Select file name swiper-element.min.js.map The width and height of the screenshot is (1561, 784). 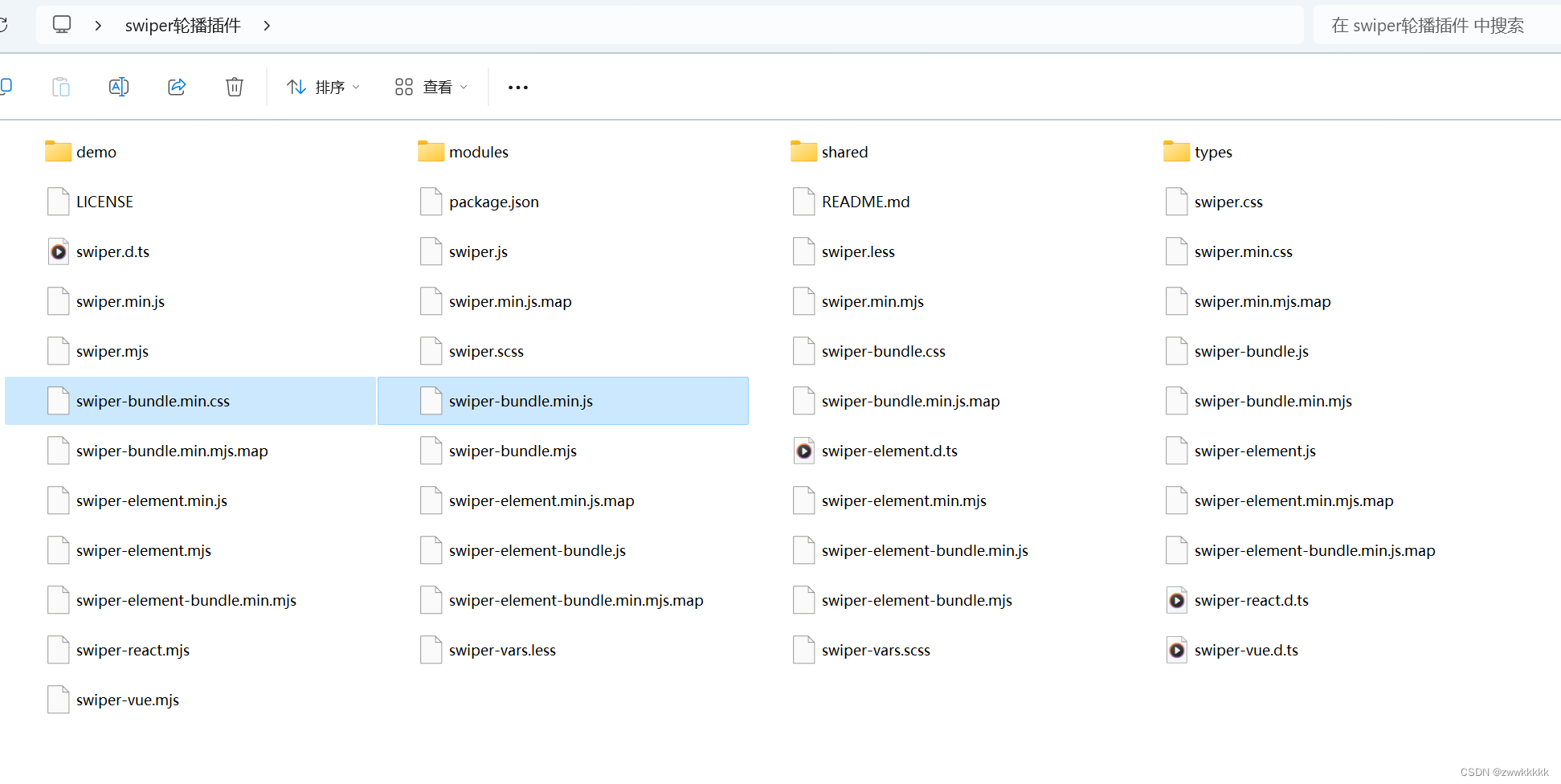point(541,500)
